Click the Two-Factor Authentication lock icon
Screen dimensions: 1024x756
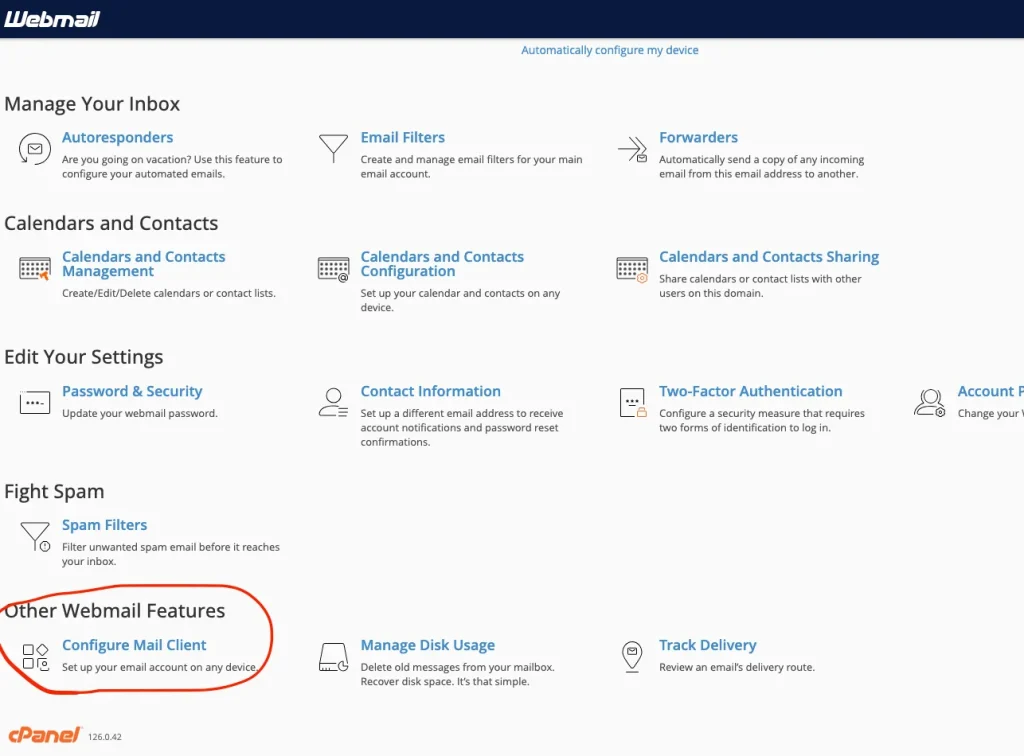[632, 402]
